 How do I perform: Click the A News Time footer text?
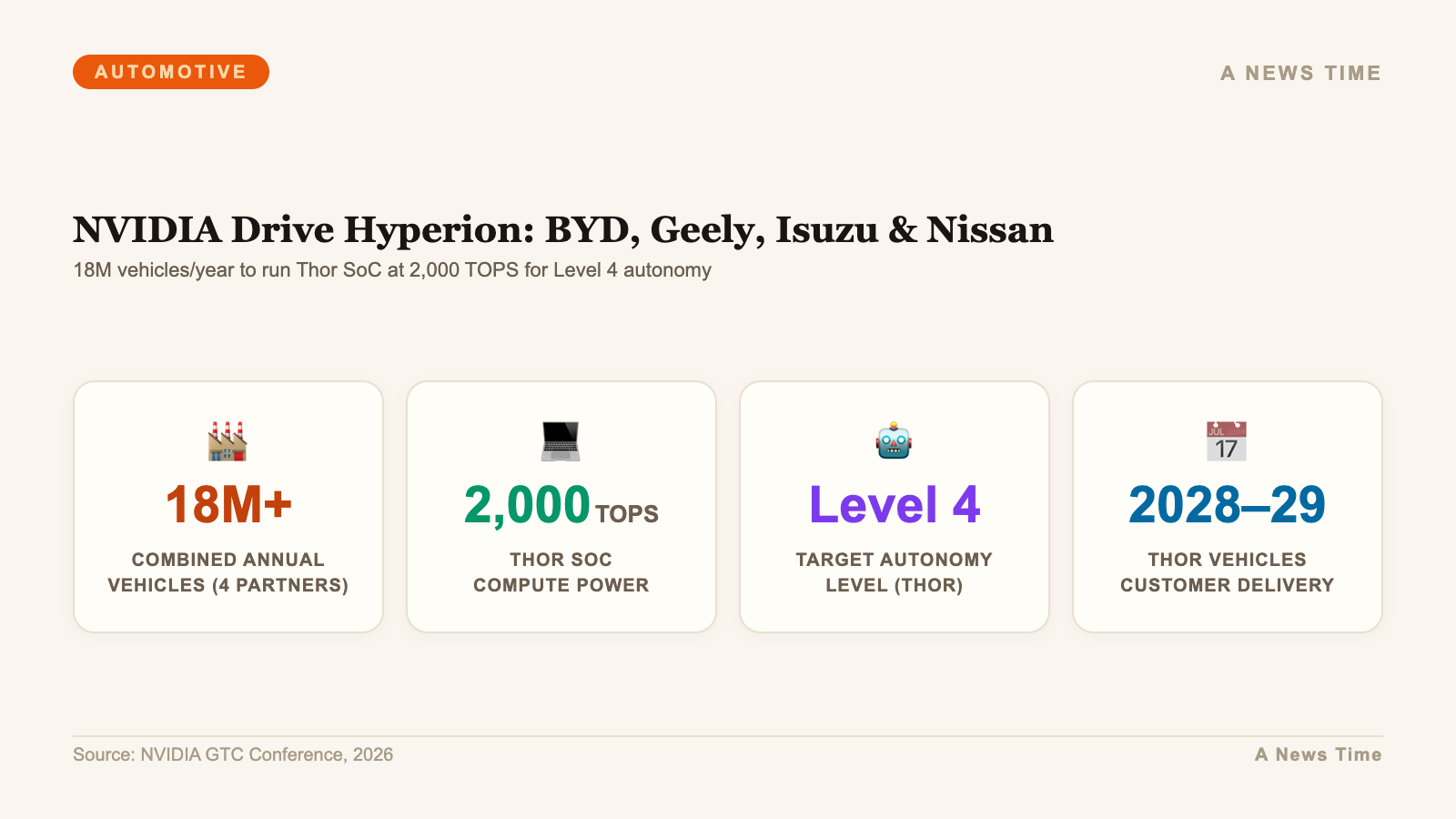click(x=1318, y=754)
